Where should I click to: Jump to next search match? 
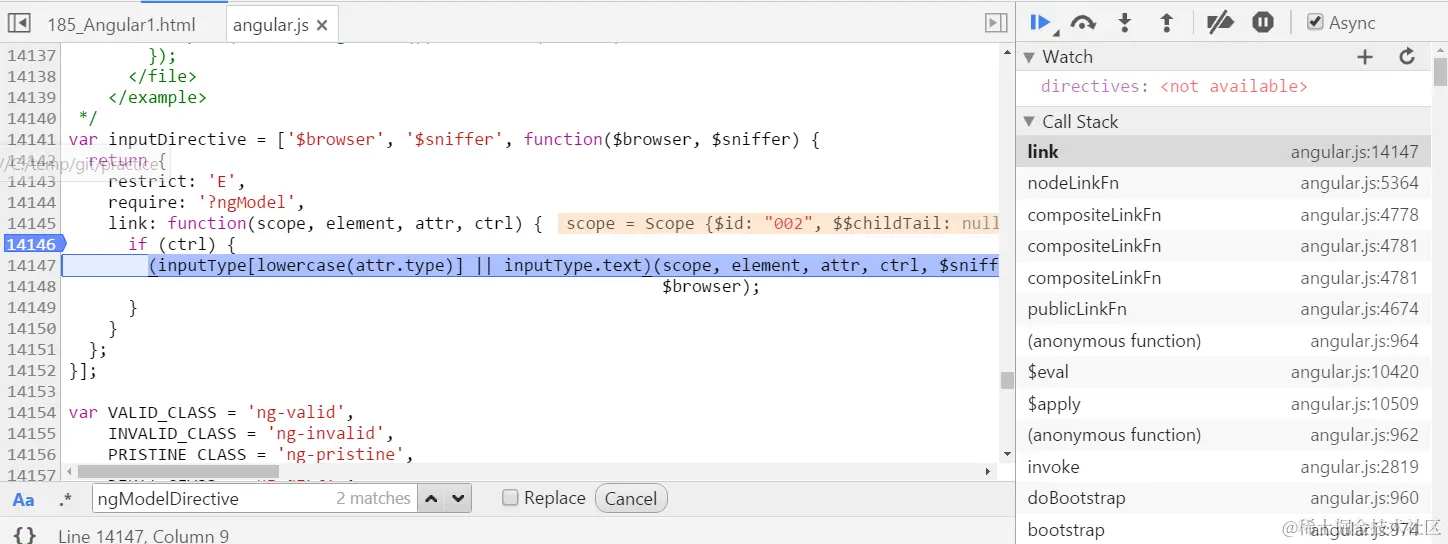(457, 498)
